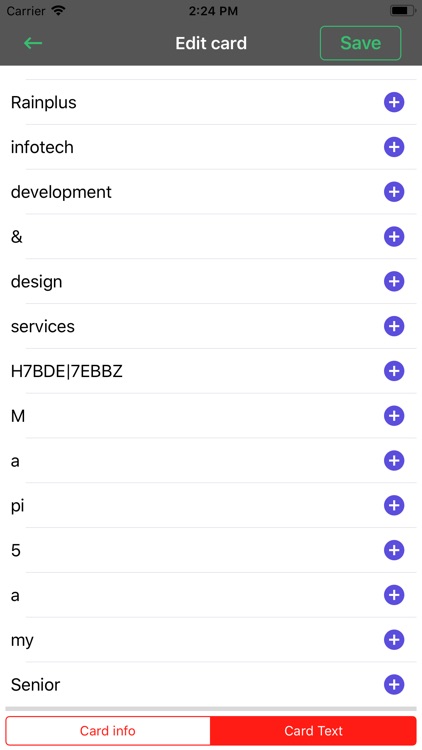This screenshot has width=422, height=750.
Task: Go back with the green arrow
Action: pos(33,43)
